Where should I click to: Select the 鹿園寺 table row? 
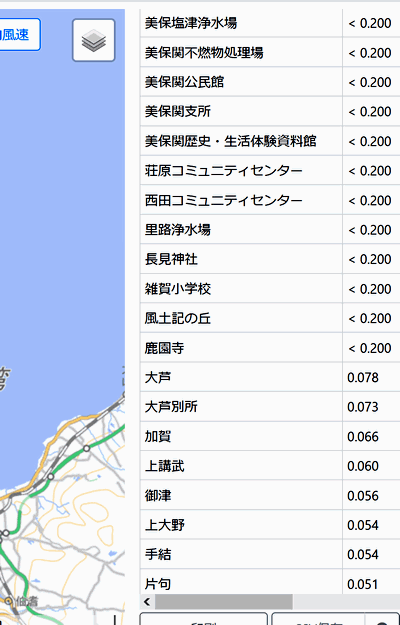click(x=270, y=348)
